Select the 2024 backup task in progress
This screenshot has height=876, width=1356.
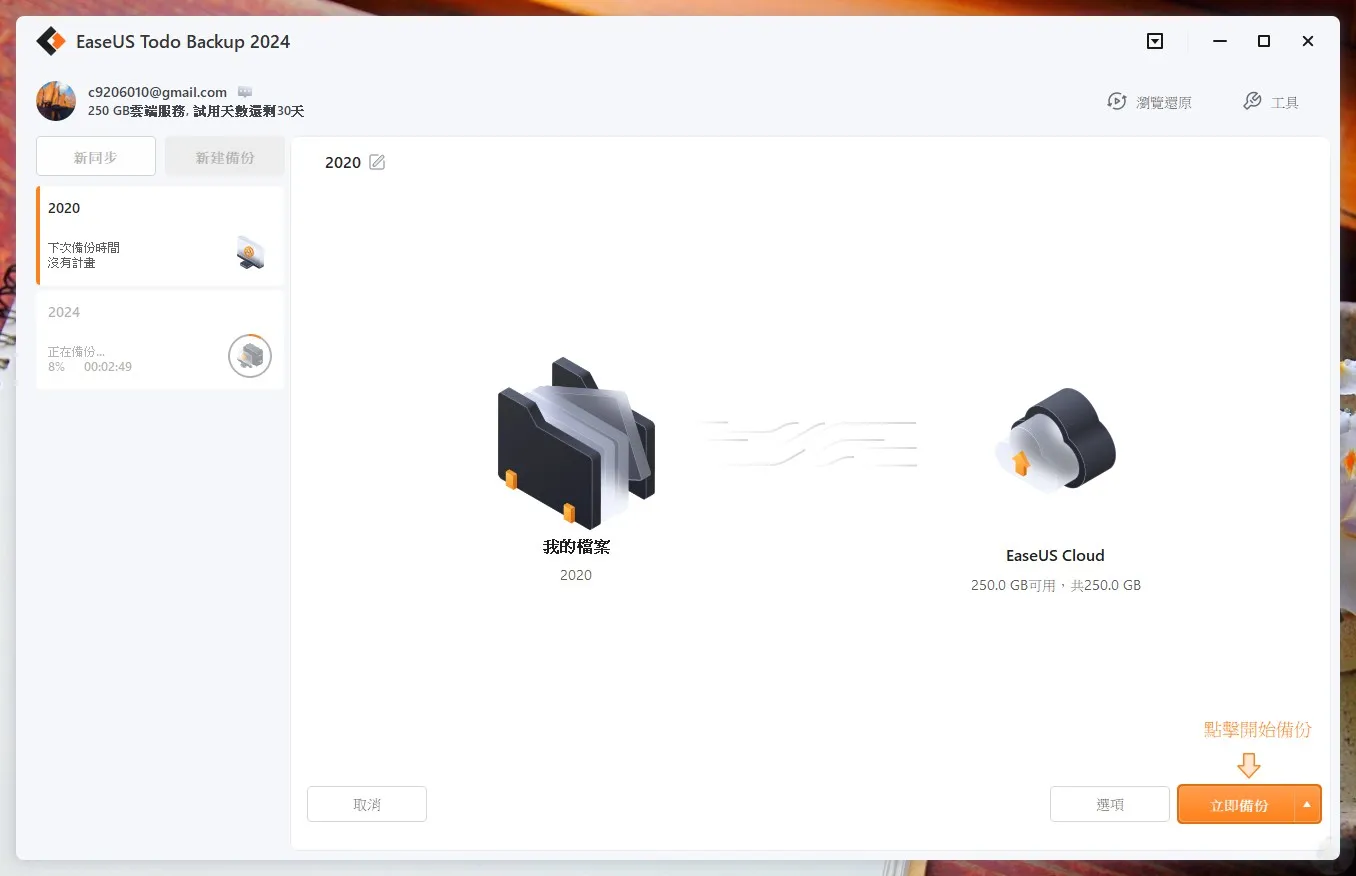pyautogui.click(x=160, y=340)
